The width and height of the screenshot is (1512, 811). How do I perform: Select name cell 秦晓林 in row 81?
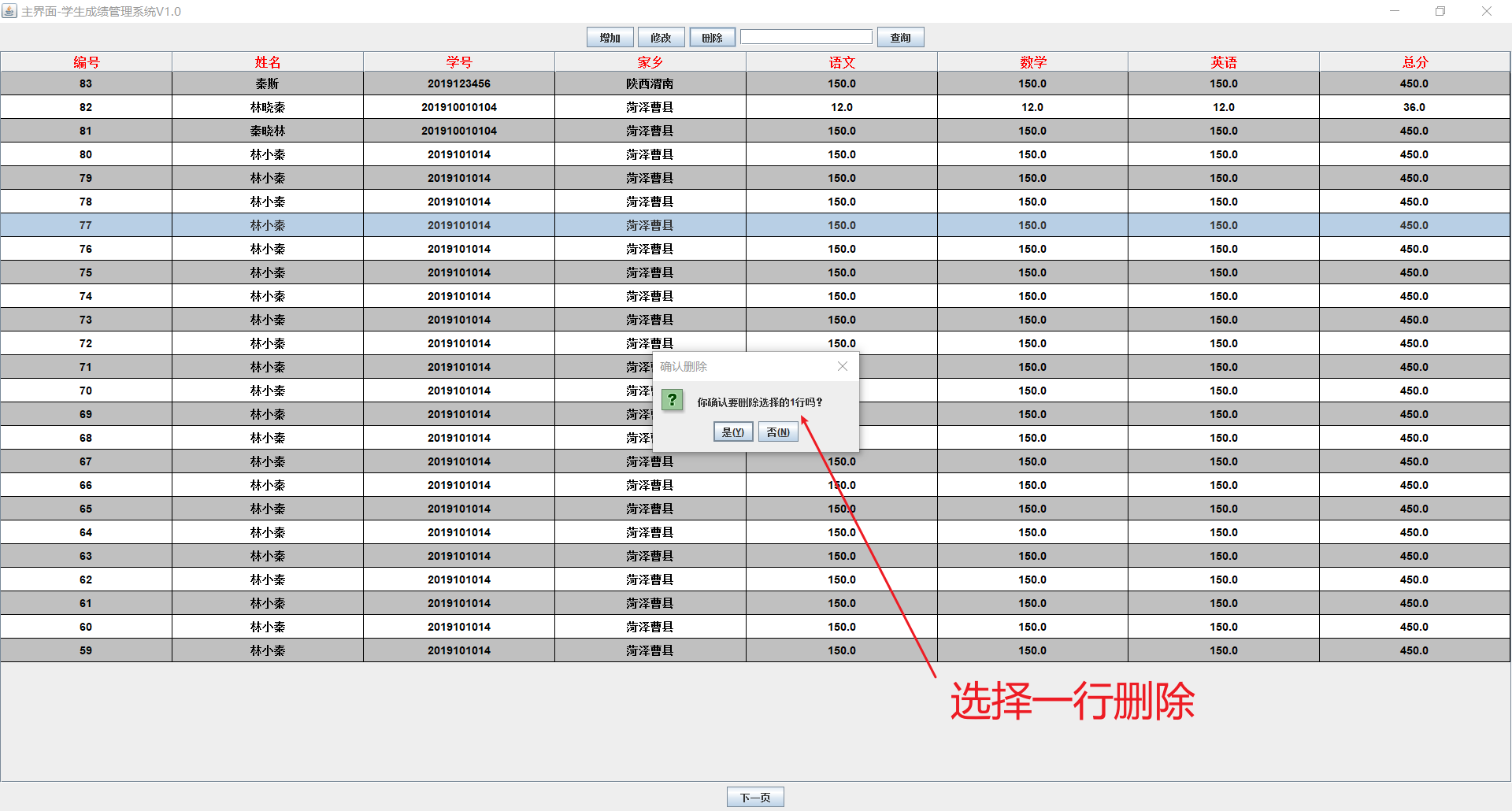click(x=268, y=131)
